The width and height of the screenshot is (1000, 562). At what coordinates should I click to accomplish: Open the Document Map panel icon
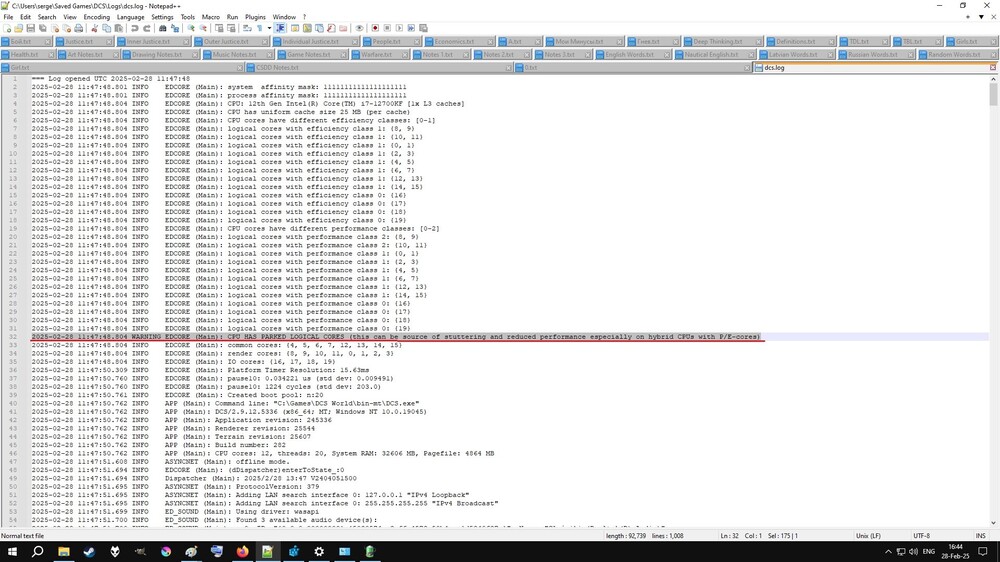307,28
